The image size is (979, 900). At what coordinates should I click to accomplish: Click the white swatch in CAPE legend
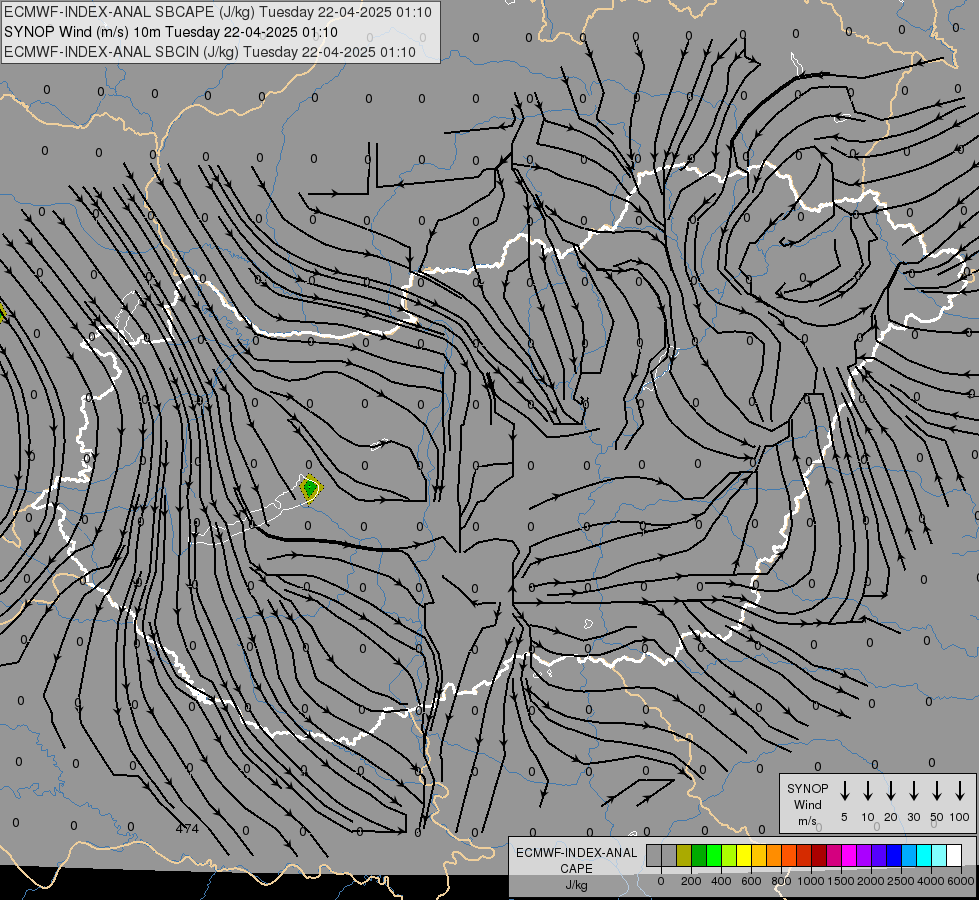953,855
